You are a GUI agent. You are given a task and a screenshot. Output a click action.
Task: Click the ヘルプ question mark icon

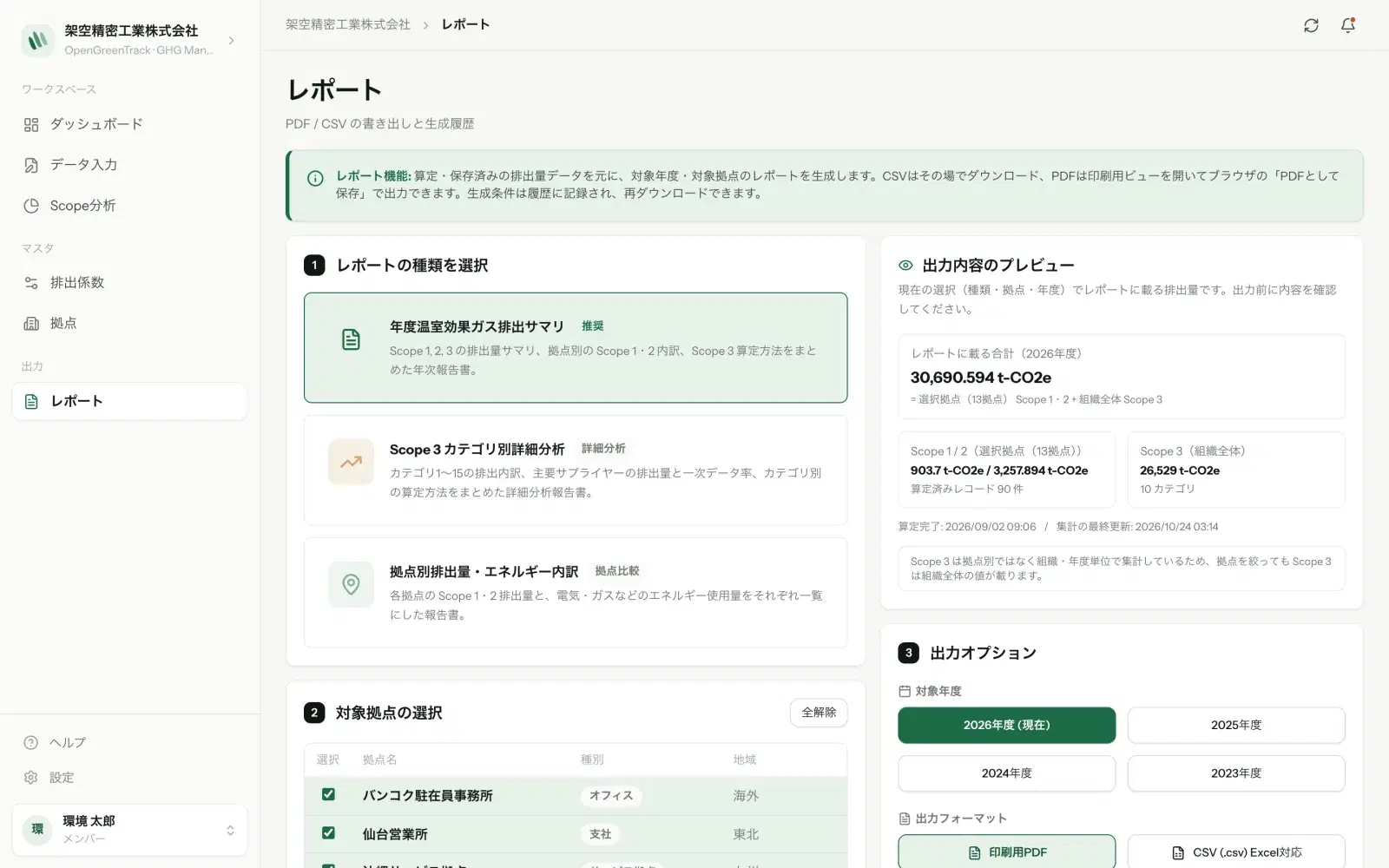tap(31, 743)
